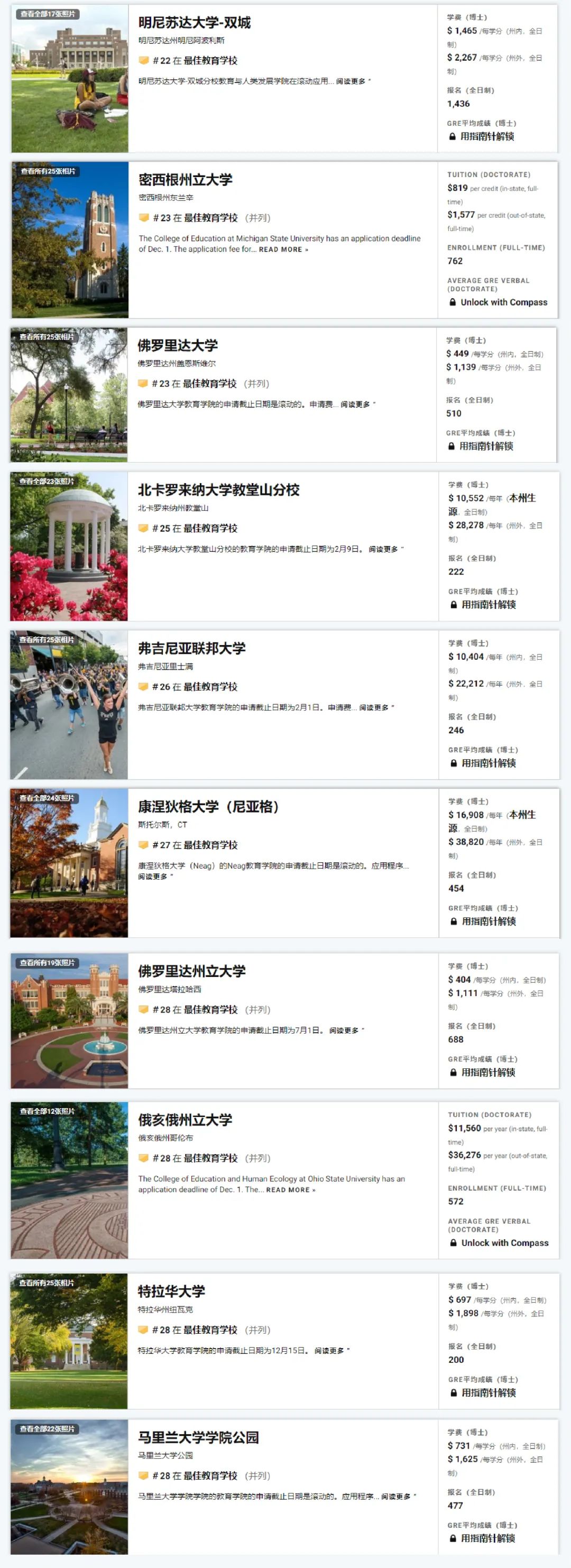571x1568 pixels.
Task: Click 阅读更多 in 佛罗里达州立大学 description
Action: pos(347,1030)
